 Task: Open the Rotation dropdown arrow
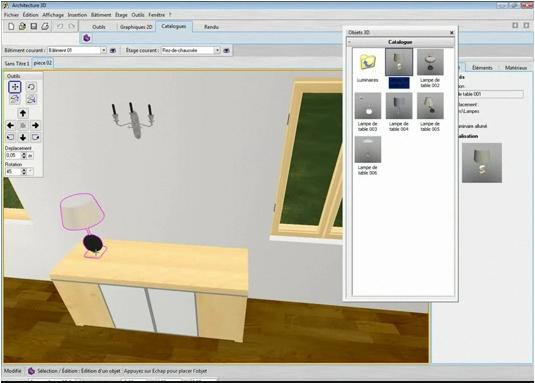pyautogui.click(x=30, y=172)
